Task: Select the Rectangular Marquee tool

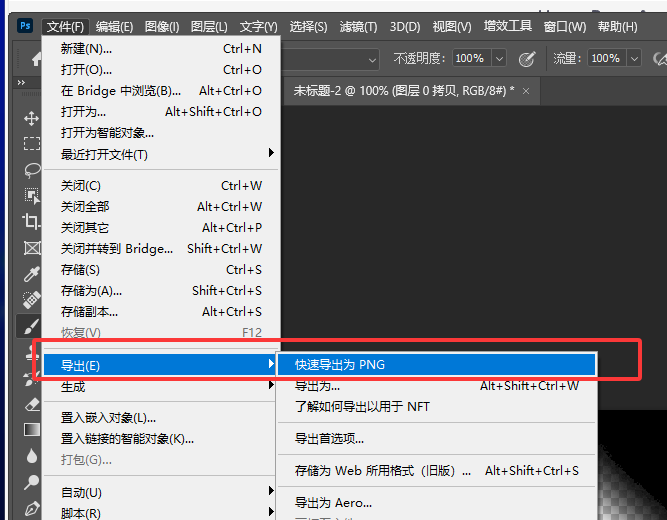Action: pos(31,143)
